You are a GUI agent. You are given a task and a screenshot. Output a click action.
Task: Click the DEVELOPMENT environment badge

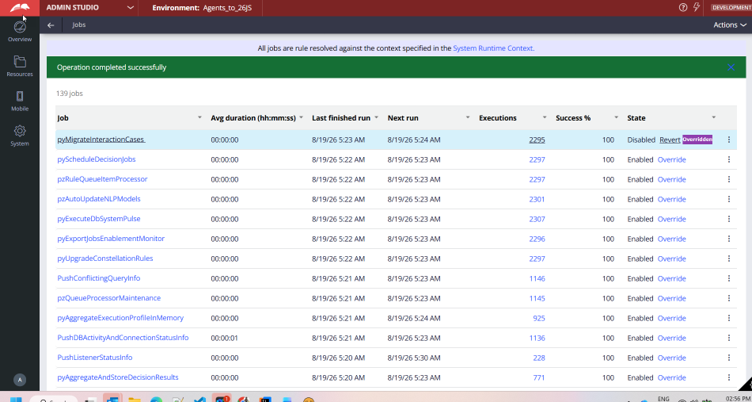[x=730, y=8]
